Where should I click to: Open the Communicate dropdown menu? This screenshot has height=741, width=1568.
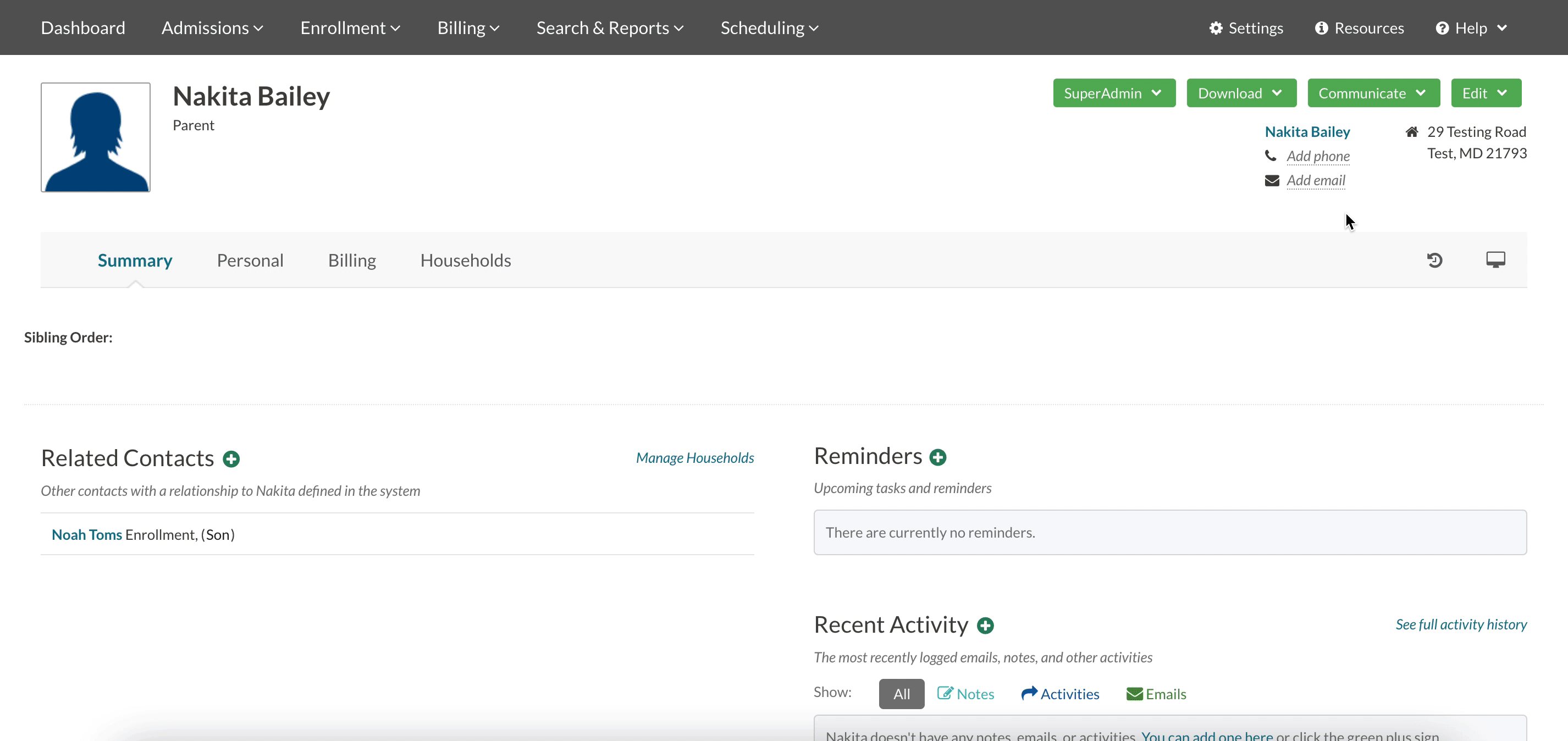tap(1373, 93)
